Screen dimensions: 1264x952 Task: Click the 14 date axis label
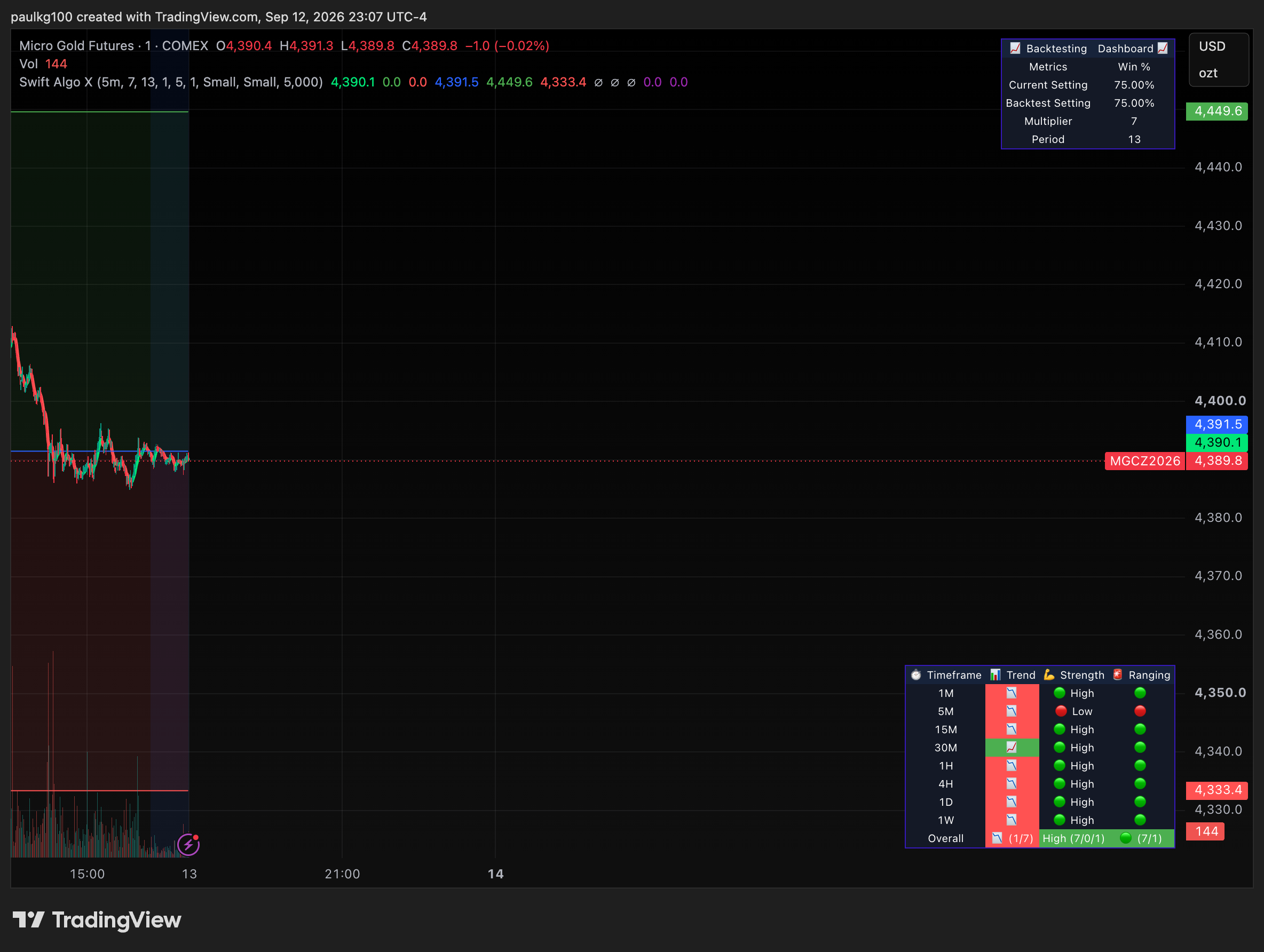[x=495, y=874]
